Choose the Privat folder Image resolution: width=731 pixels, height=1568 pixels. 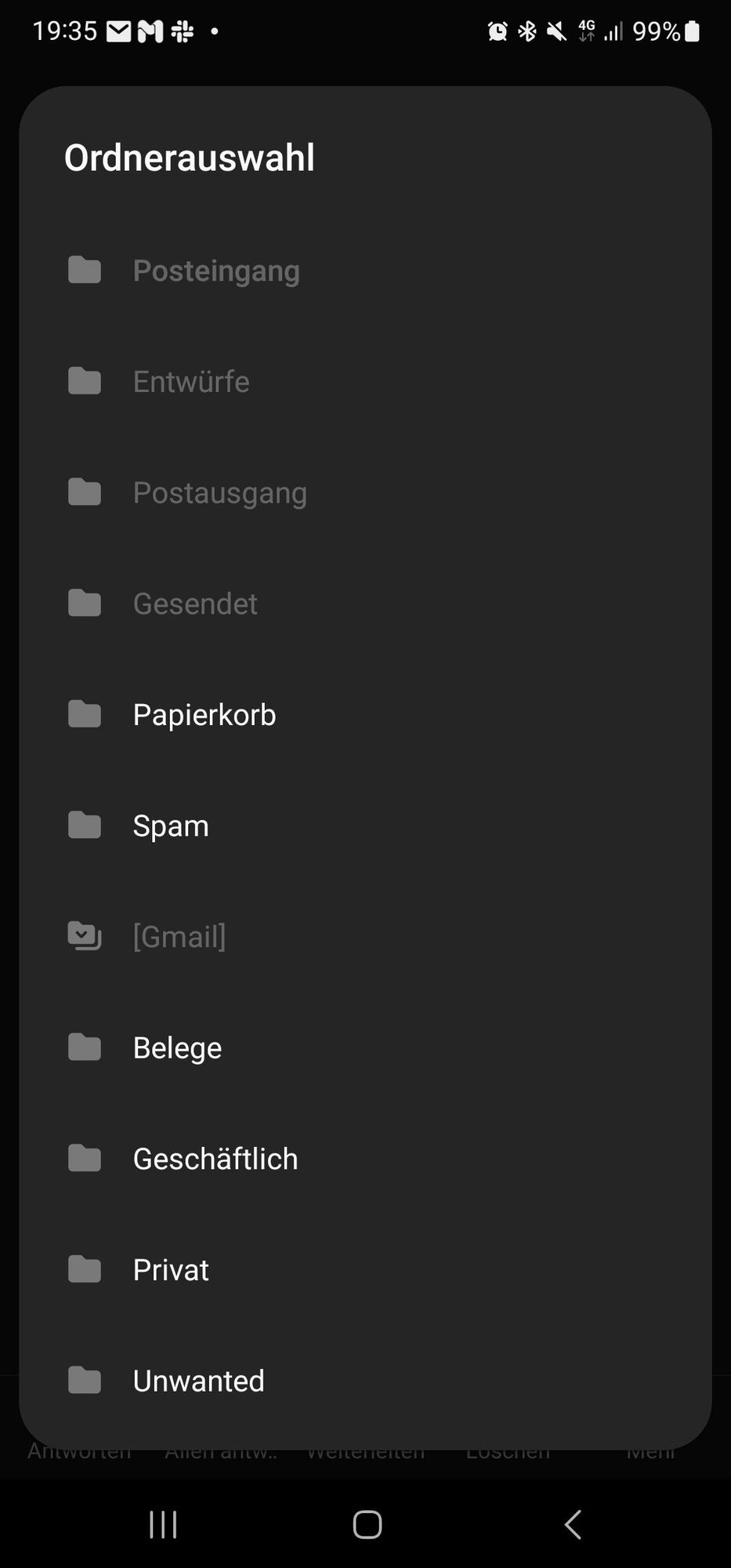365,1269
